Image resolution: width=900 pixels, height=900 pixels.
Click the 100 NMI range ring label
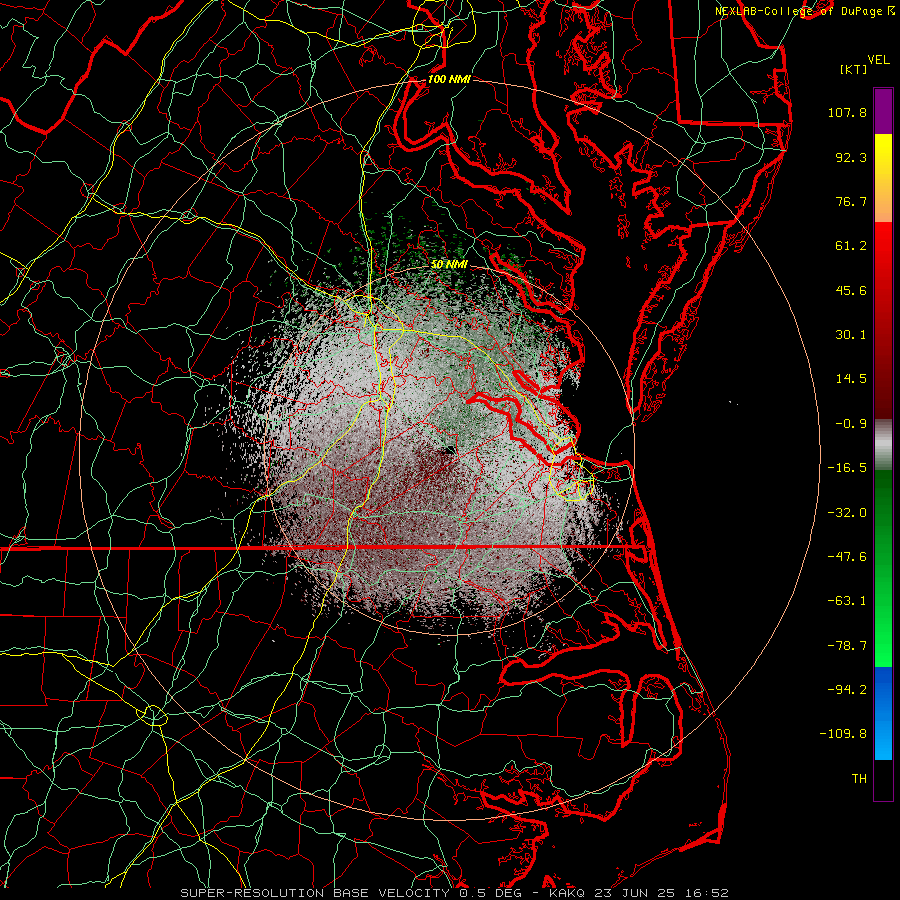pos(449,79)
